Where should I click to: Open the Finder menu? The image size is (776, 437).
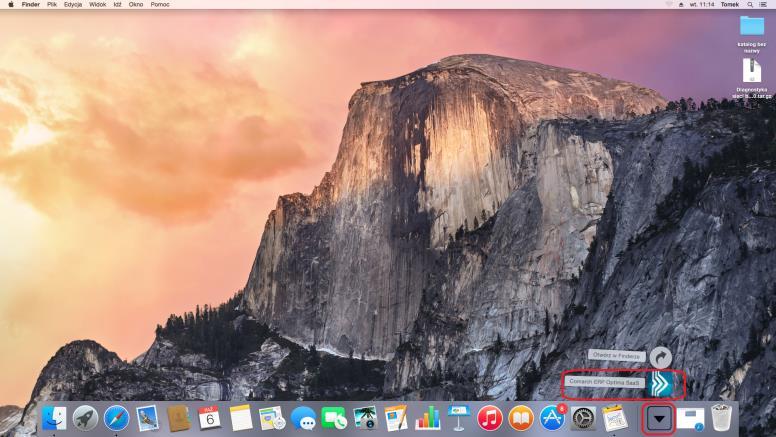(x=31, y=4)
